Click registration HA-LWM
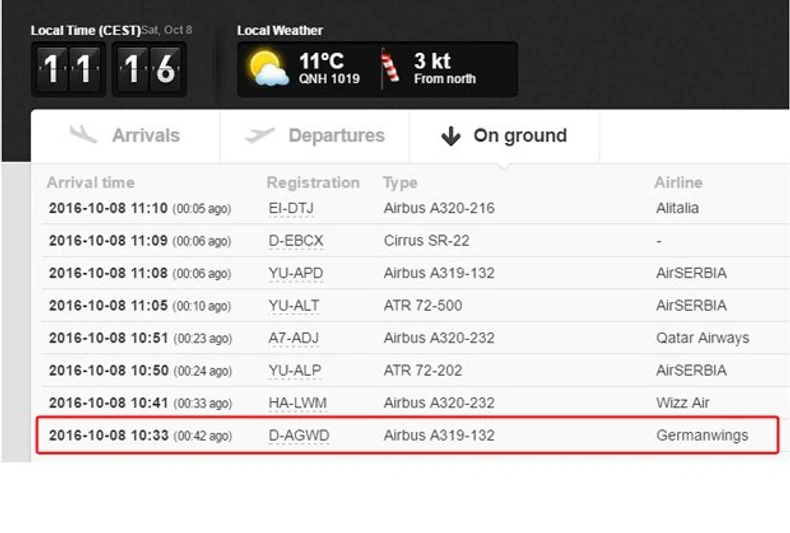The width and height of the screenshot is (790, 533). pos(298,403)
